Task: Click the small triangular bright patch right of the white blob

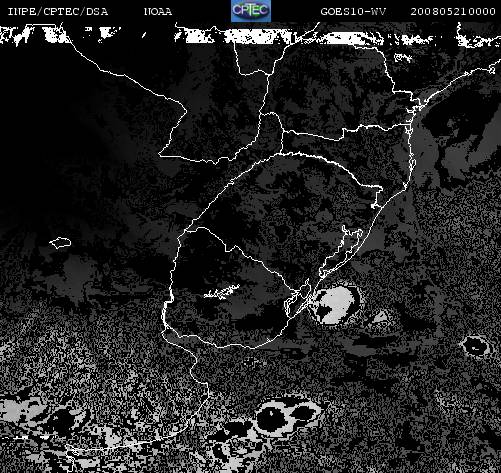Action: click(381, 317)
